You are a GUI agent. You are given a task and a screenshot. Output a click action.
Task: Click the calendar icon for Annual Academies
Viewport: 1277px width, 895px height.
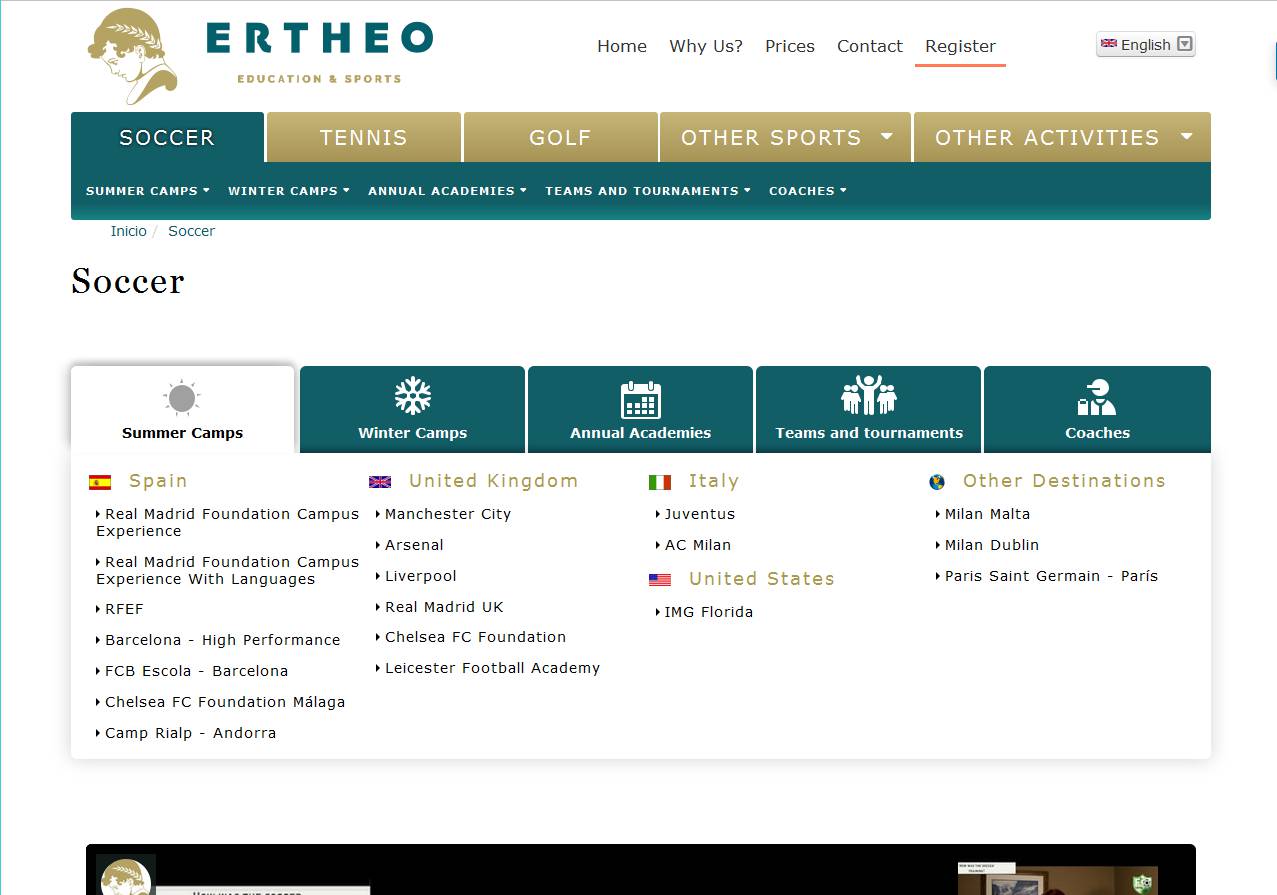tap(641, 399)
